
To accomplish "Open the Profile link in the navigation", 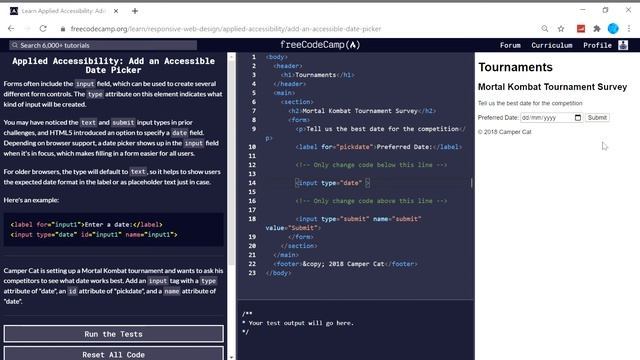I will (x=598, y=45).
